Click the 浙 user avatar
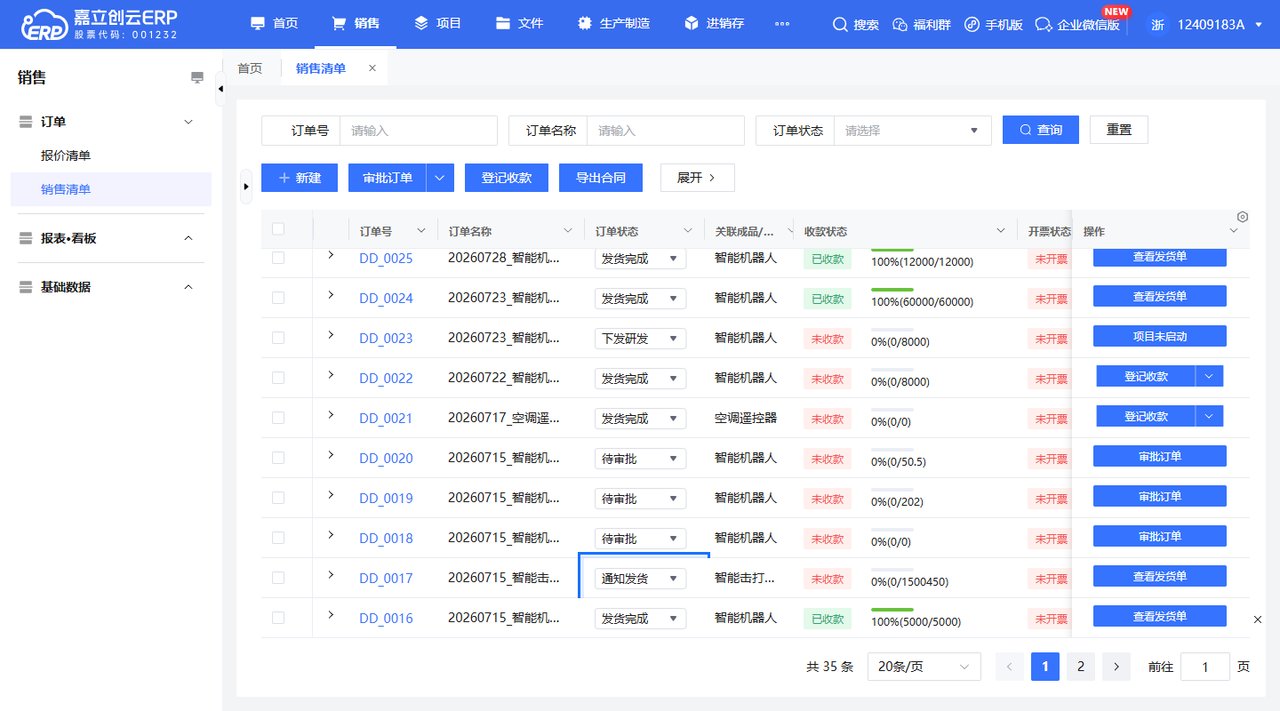1280x711 pixels. (x=1157, y=24)
